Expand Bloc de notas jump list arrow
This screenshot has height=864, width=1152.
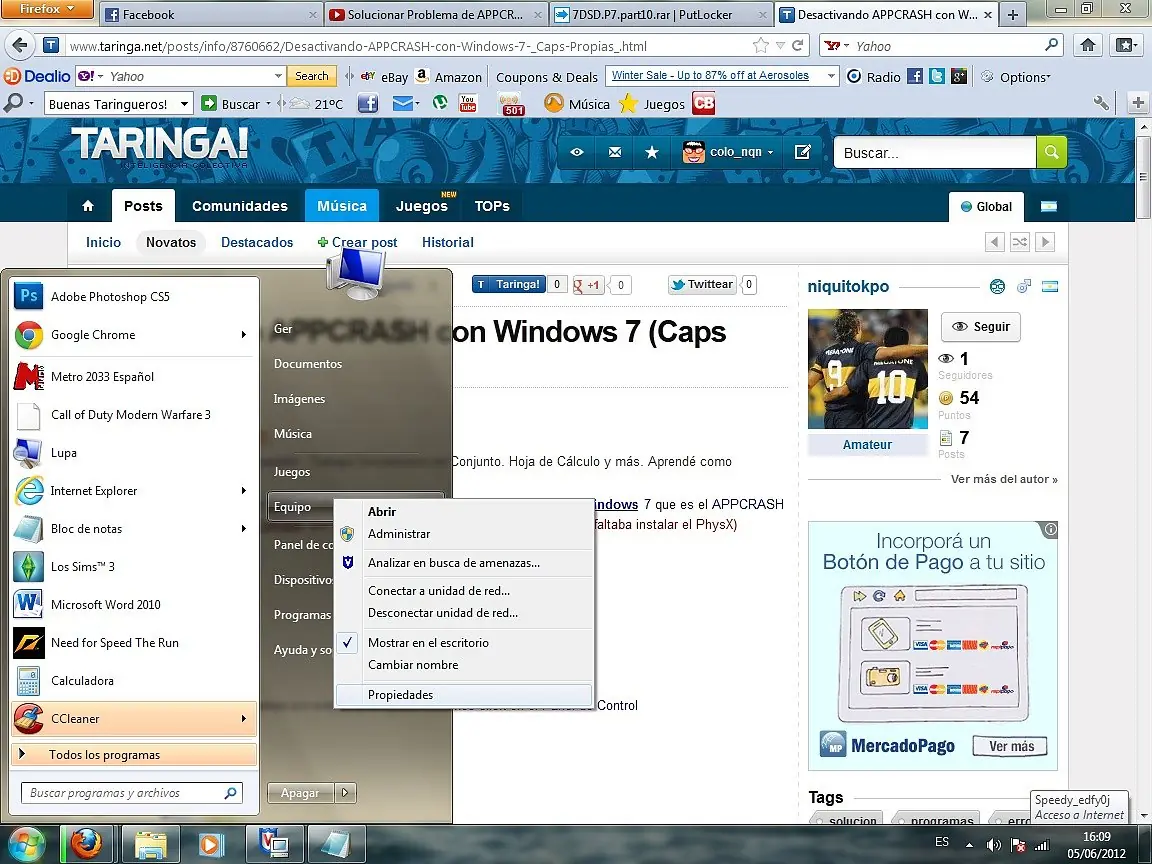(x=243, y=529)
